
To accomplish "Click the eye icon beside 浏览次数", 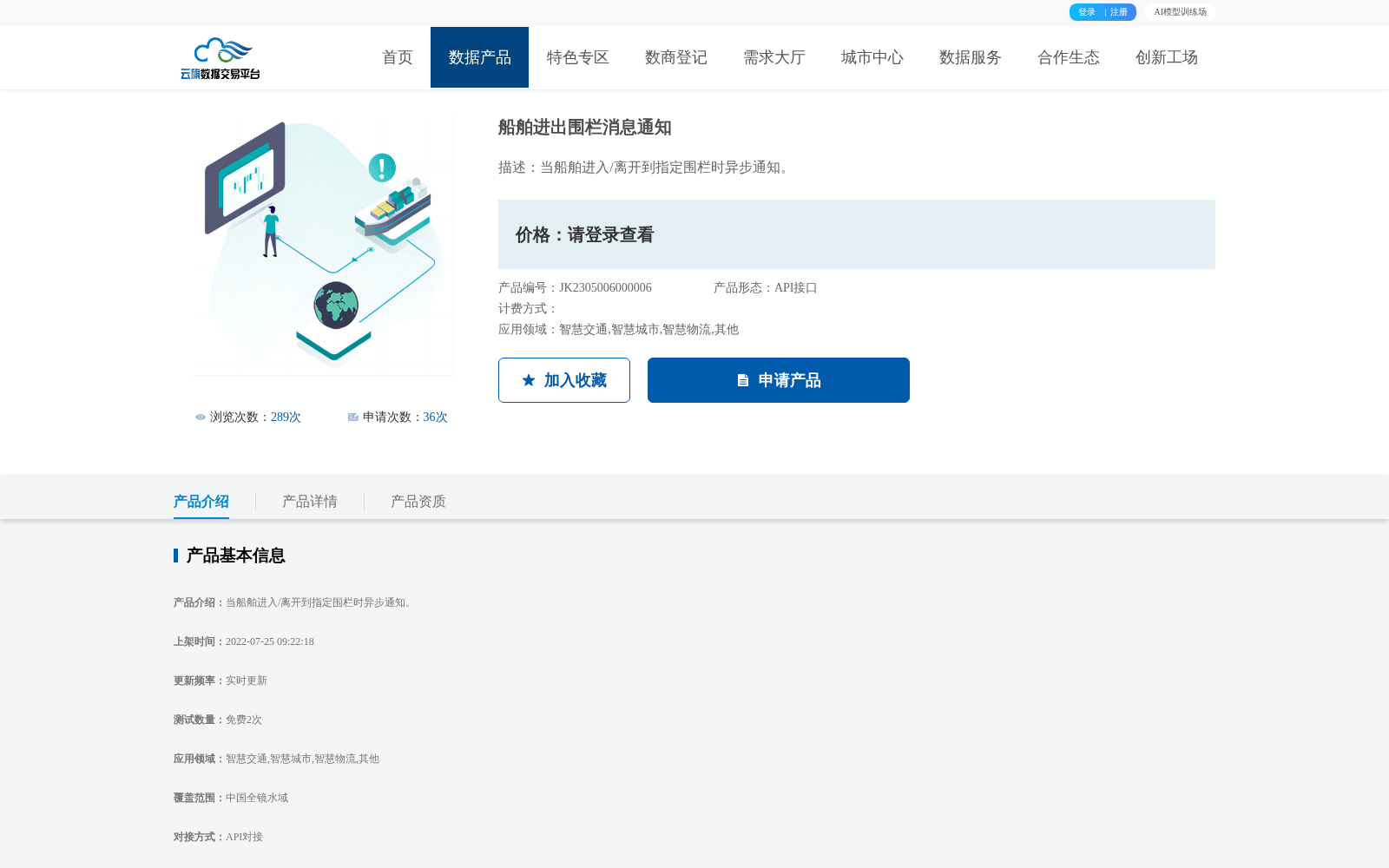I will tap(201, 418).
